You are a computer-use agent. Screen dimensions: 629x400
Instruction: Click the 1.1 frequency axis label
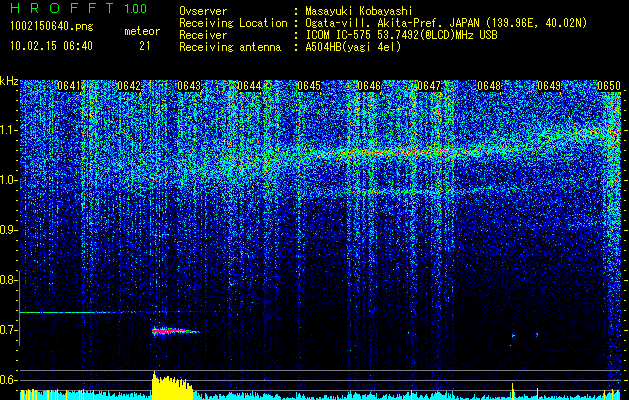point(9,130)
